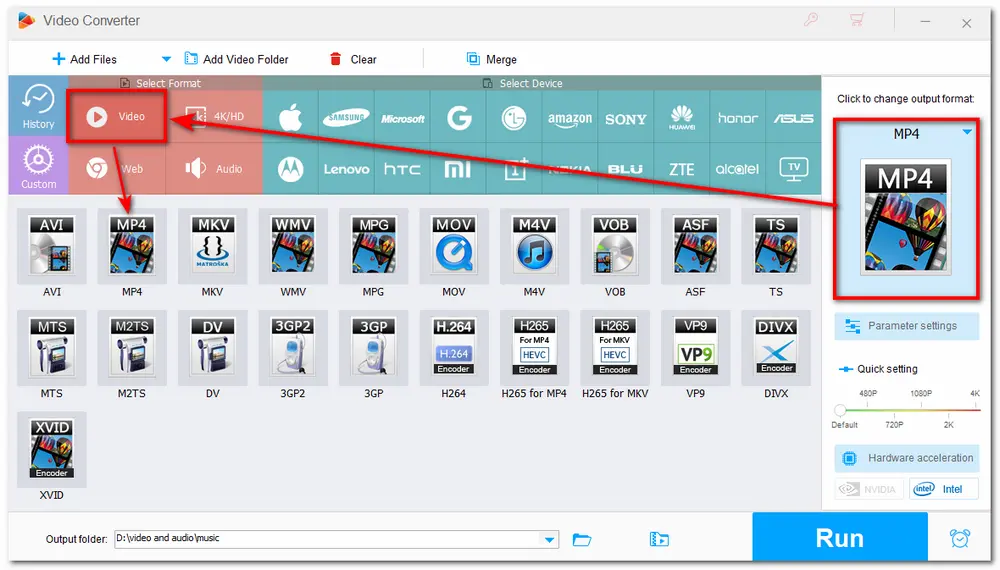Open OnePlus device presets
The image size is (1000, 570).
tap(514, 169)
